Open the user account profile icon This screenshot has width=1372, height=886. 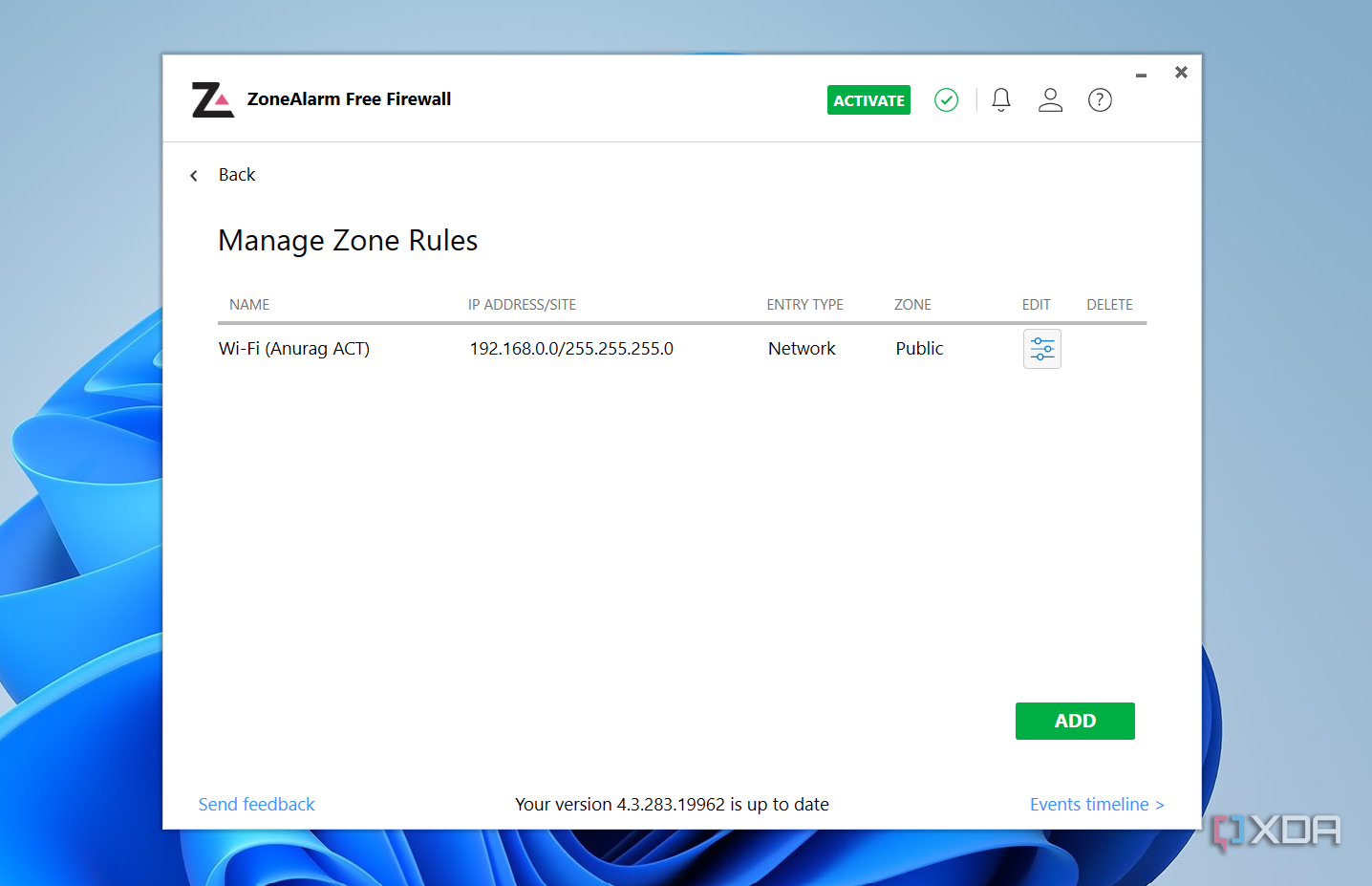click(x=1050, y=99)
